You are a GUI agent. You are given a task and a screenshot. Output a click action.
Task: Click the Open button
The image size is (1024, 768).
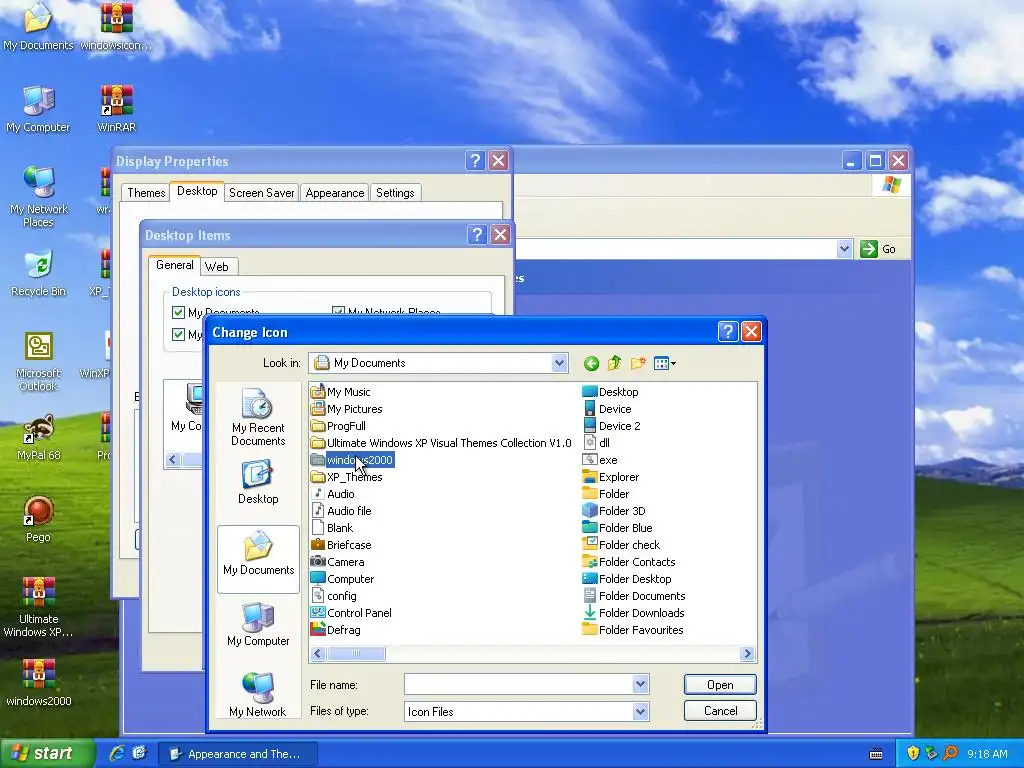(720, 684)
